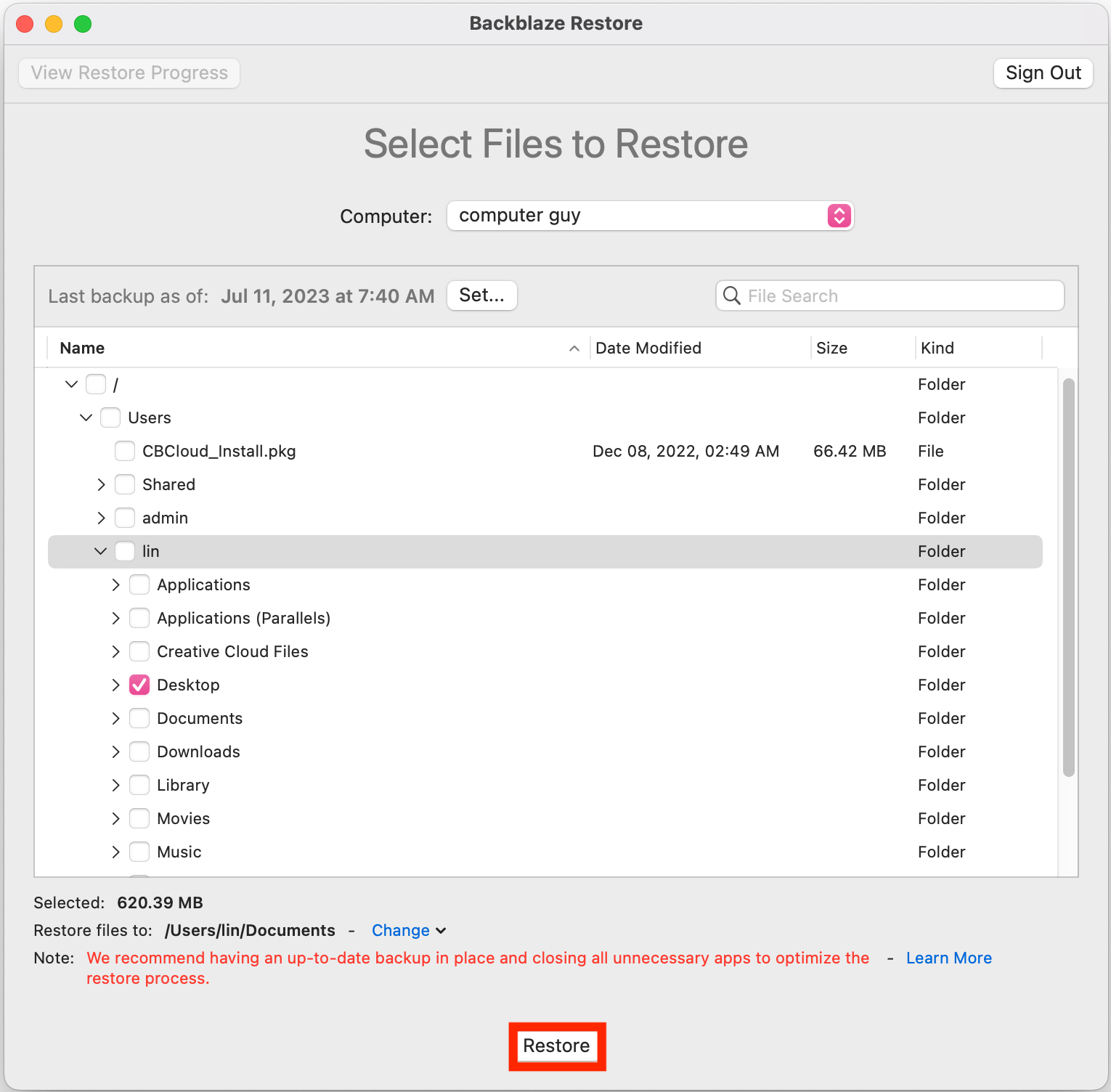Expand the Applications folder
The width and height of the screenshot is (1111, 1092).
click(115, 584)
